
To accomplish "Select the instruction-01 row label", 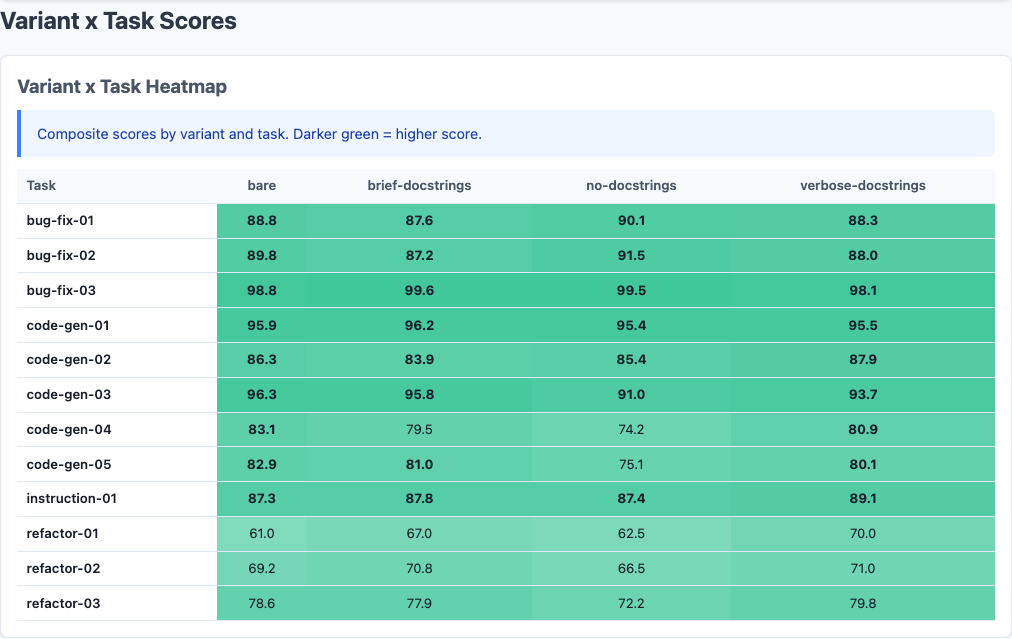I will click(71, 498).
